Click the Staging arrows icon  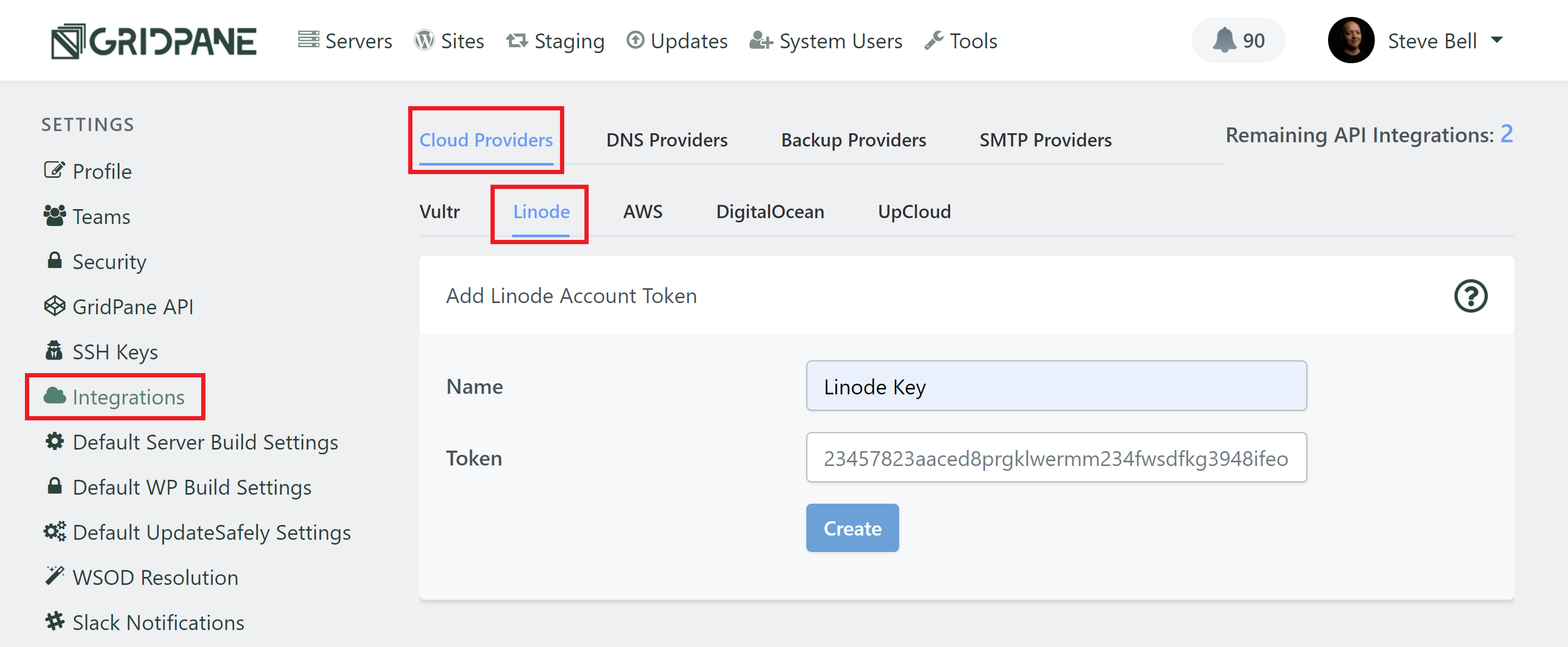(517, 40)
